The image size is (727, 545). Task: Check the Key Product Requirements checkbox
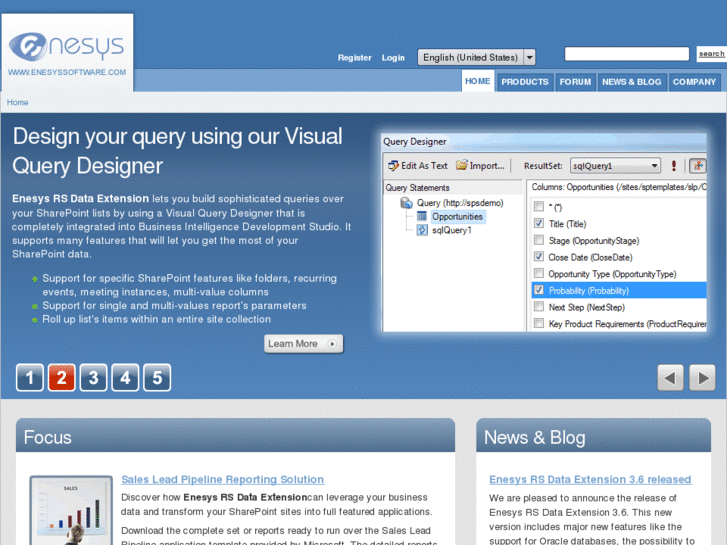[x=538, y=323]
